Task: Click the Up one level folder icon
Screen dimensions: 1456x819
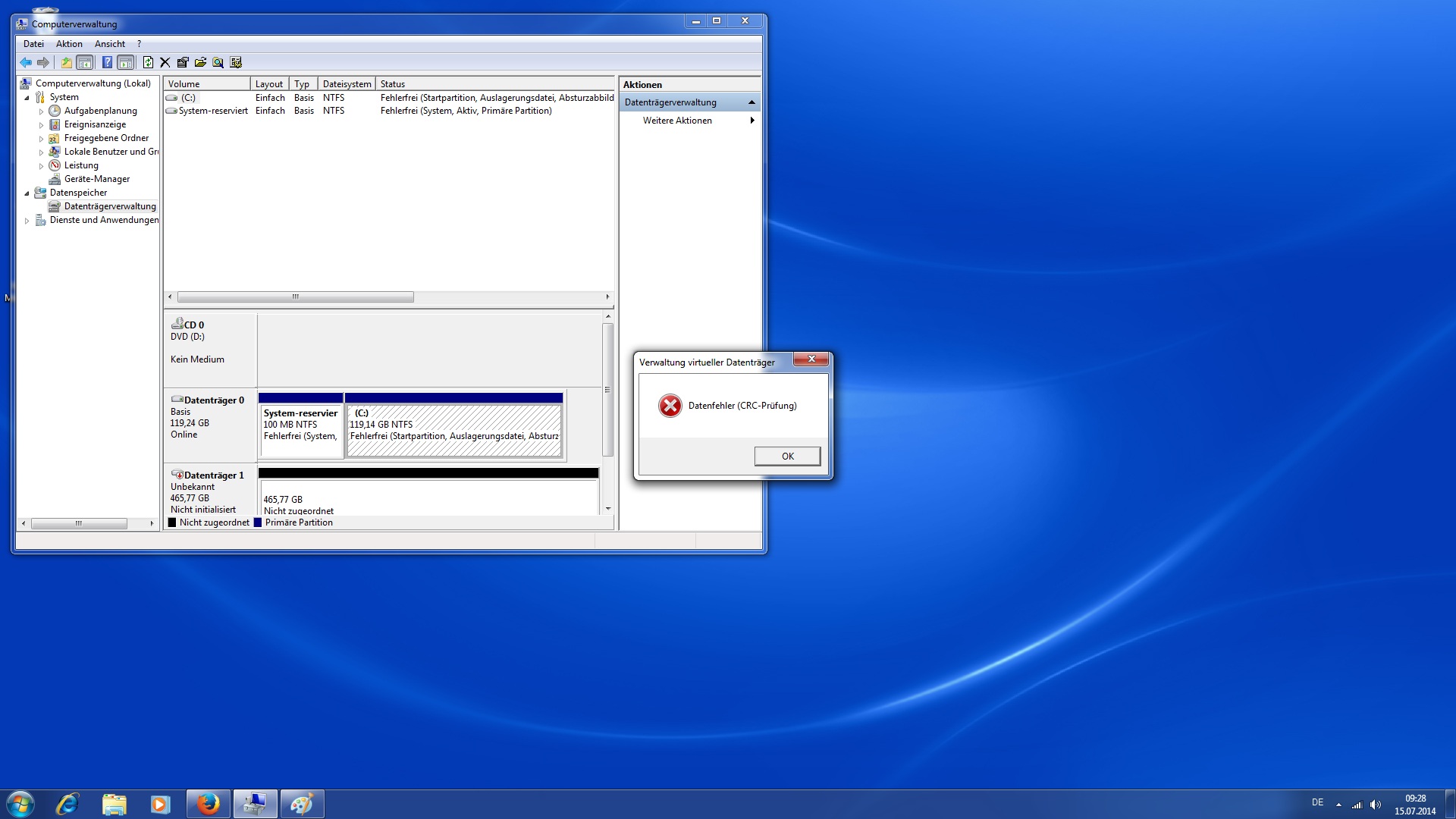Action: [67, 63]
